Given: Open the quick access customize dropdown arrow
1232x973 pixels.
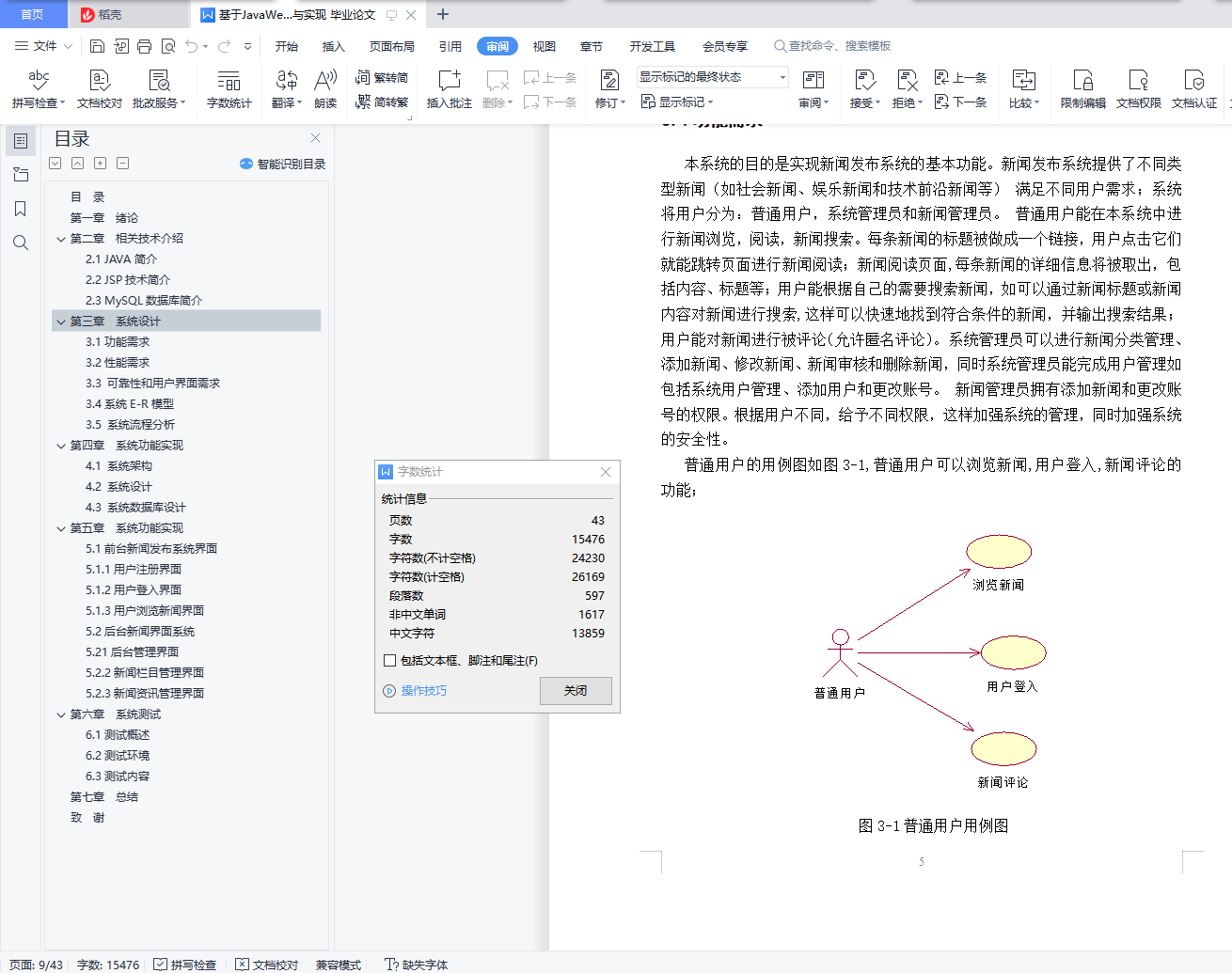Looking at the screenshot, I should pos(247,46).
